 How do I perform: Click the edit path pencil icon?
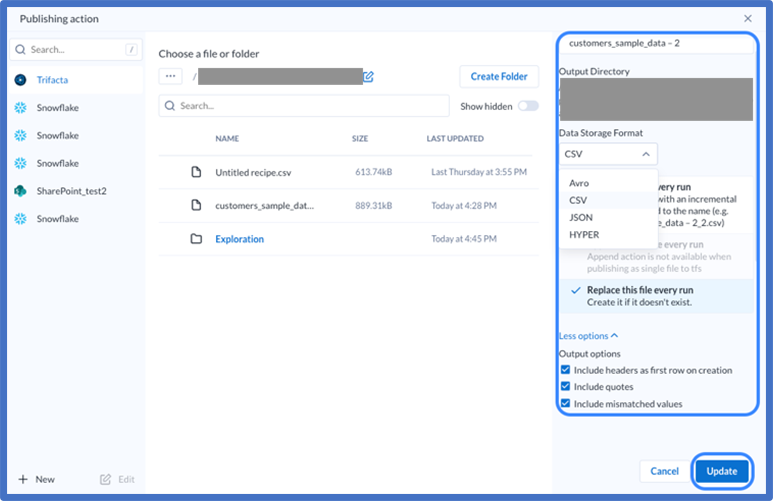click(368, 76)
